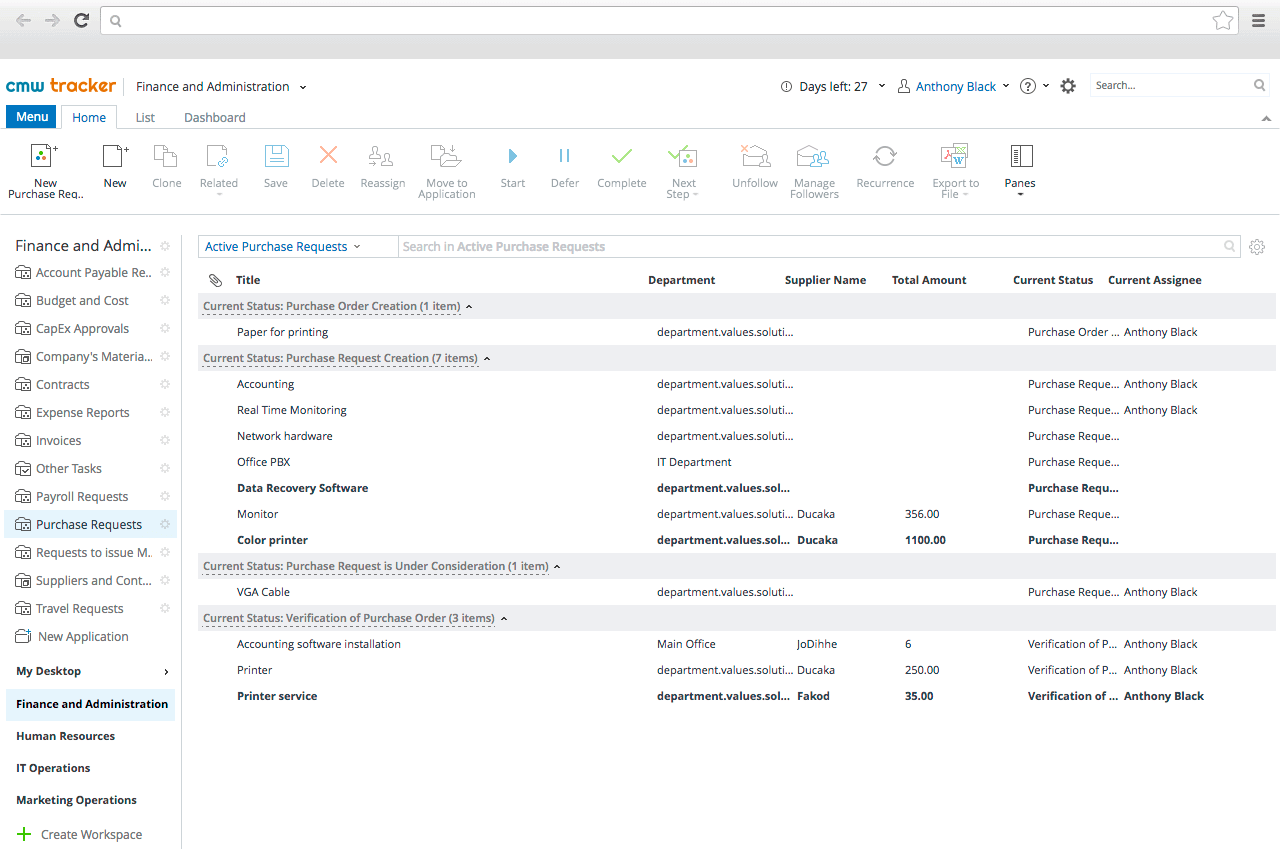
Task: Open the Active Purchase Requests dropdown
Action: coord(283,247)
